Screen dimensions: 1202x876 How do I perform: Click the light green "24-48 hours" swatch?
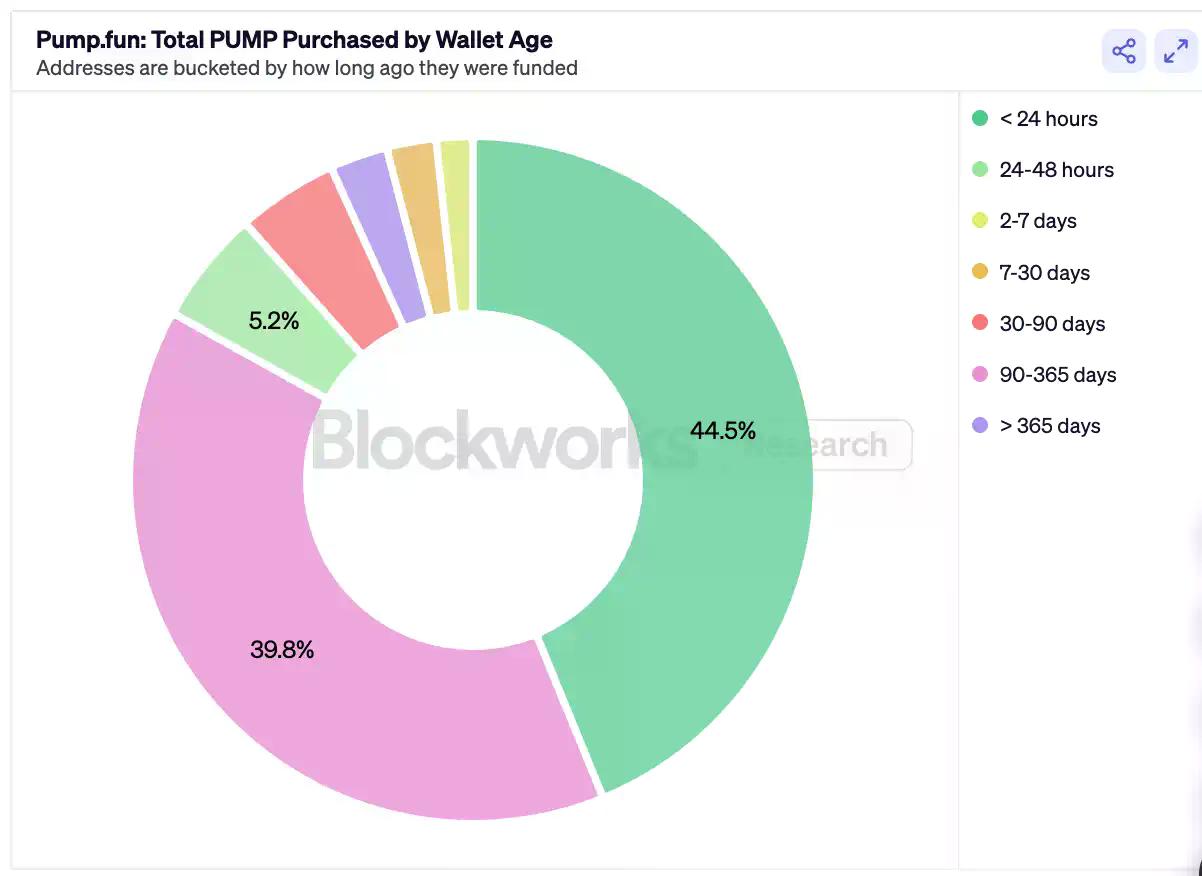pos(981,170)
